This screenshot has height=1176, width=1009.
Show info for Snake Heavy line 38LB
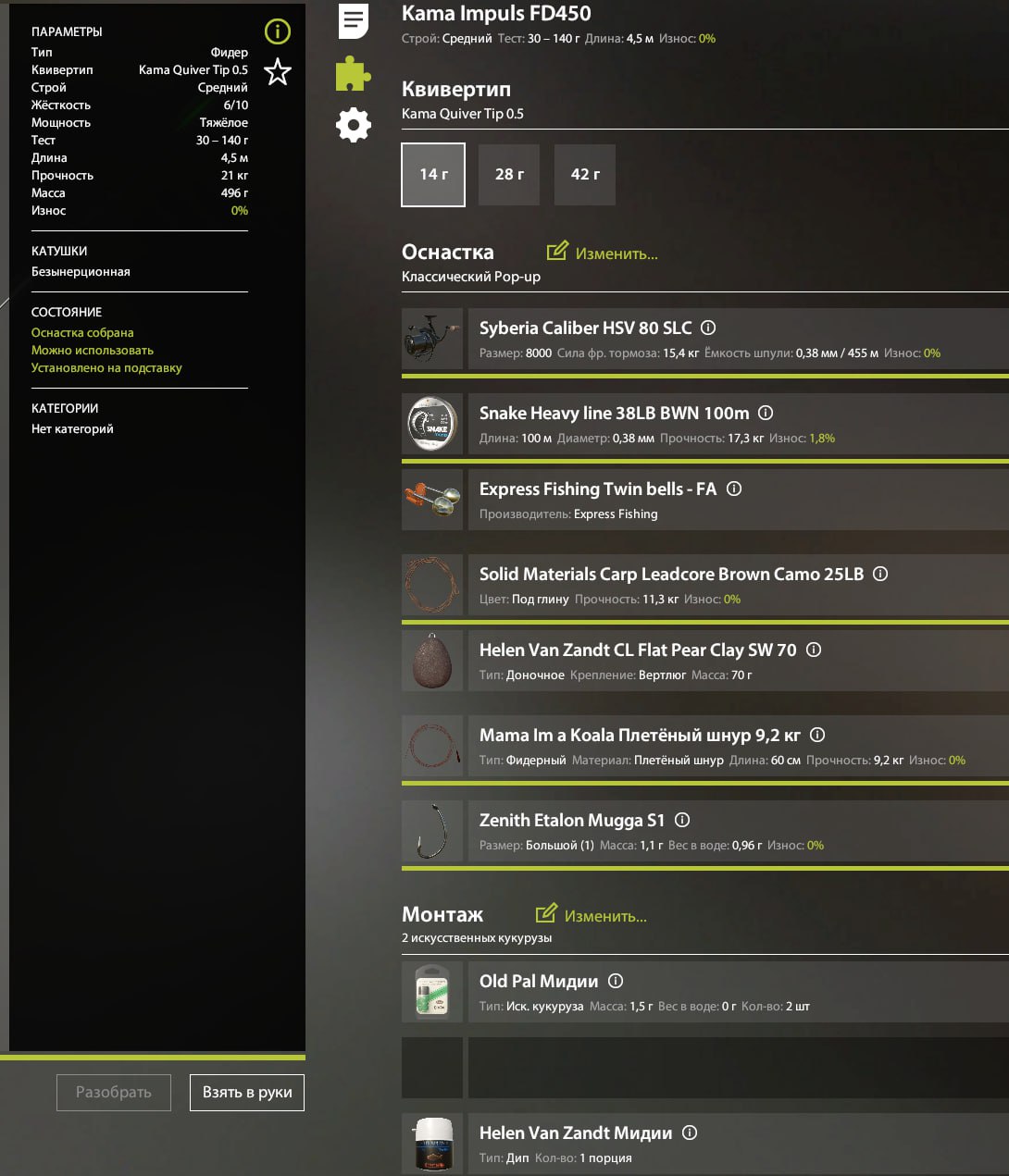coord(766,413)
